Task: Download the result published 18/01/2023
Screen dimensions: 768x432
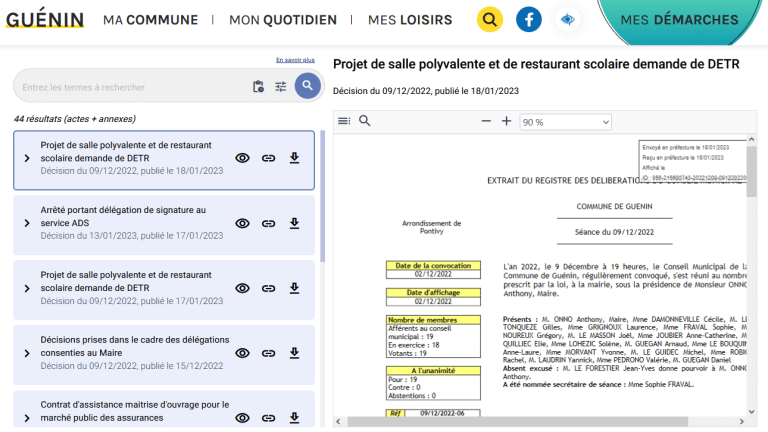Action: pos(294,158)
